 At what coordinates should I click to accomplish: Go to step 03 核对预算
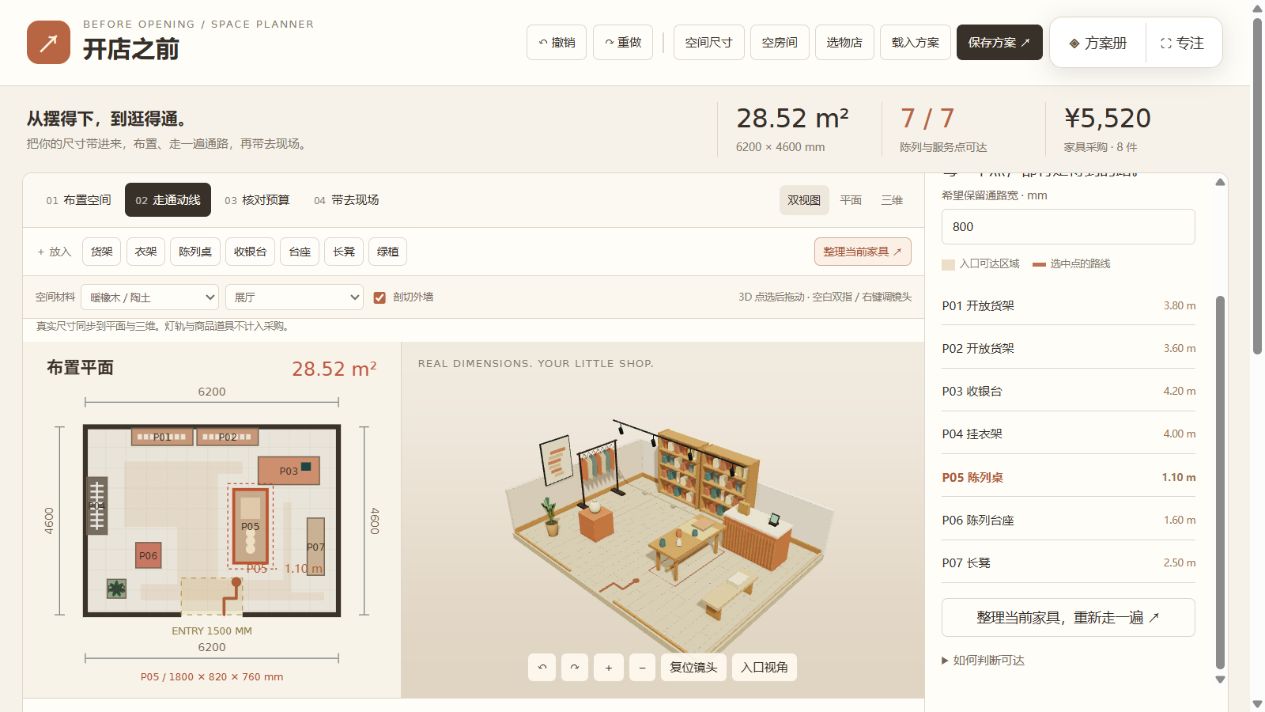tap(257, 200)
